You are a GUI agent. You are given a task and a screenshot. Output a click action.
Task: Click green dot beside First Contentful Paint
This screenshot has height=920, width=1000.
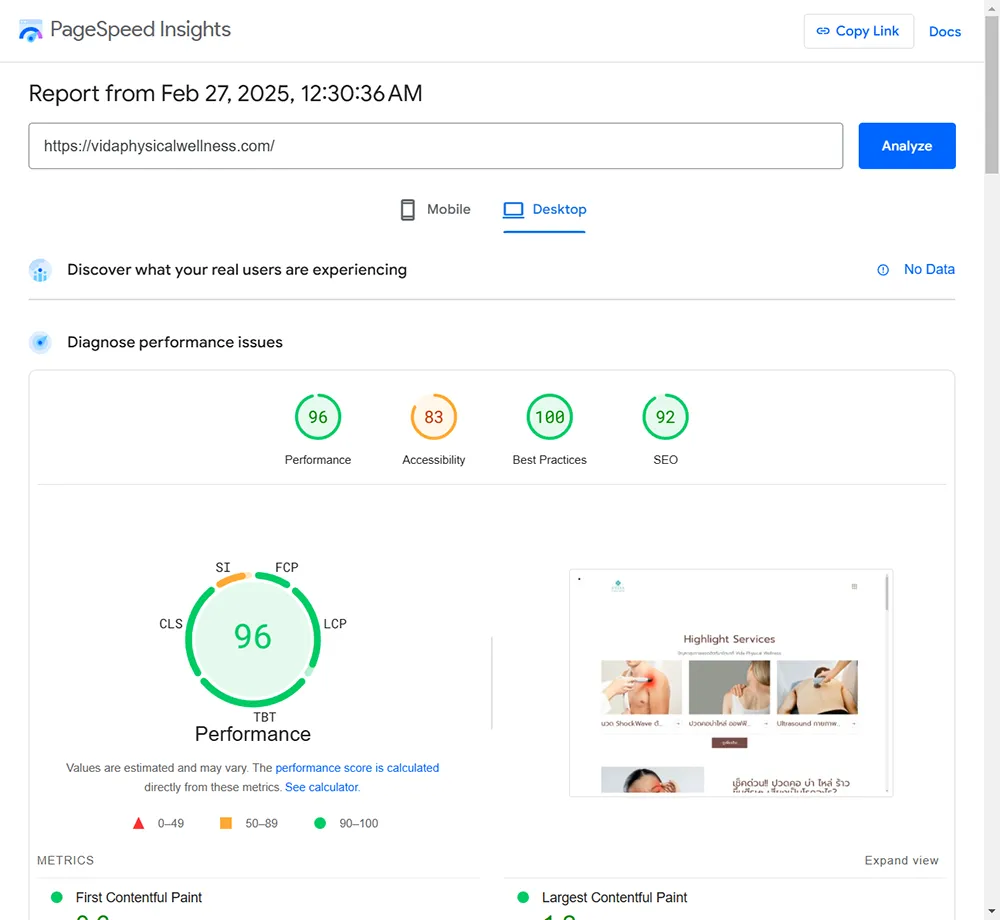point(57,897)
